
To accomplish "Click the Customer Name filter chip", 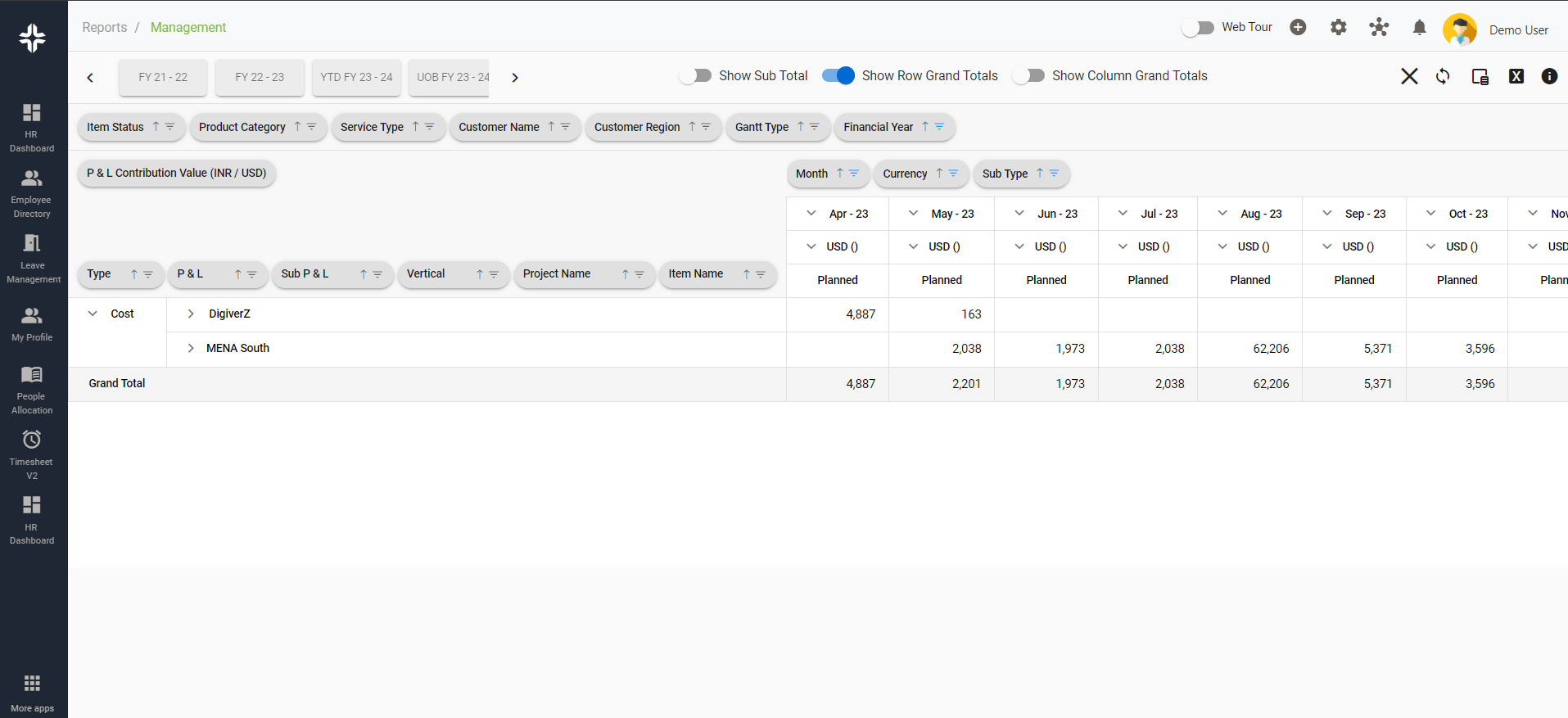I will (499, 128).
